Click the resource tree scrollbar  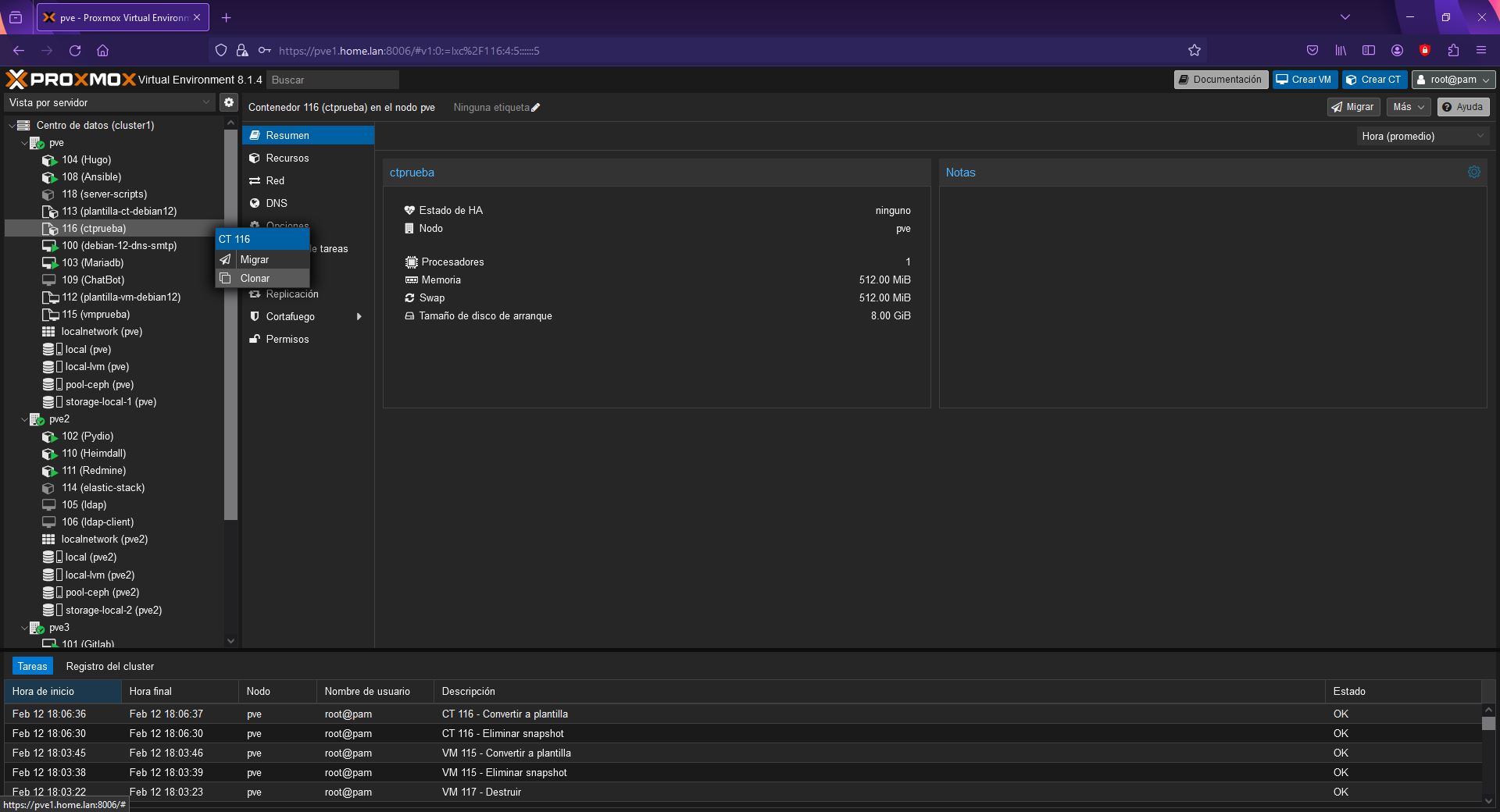[230, 324]
